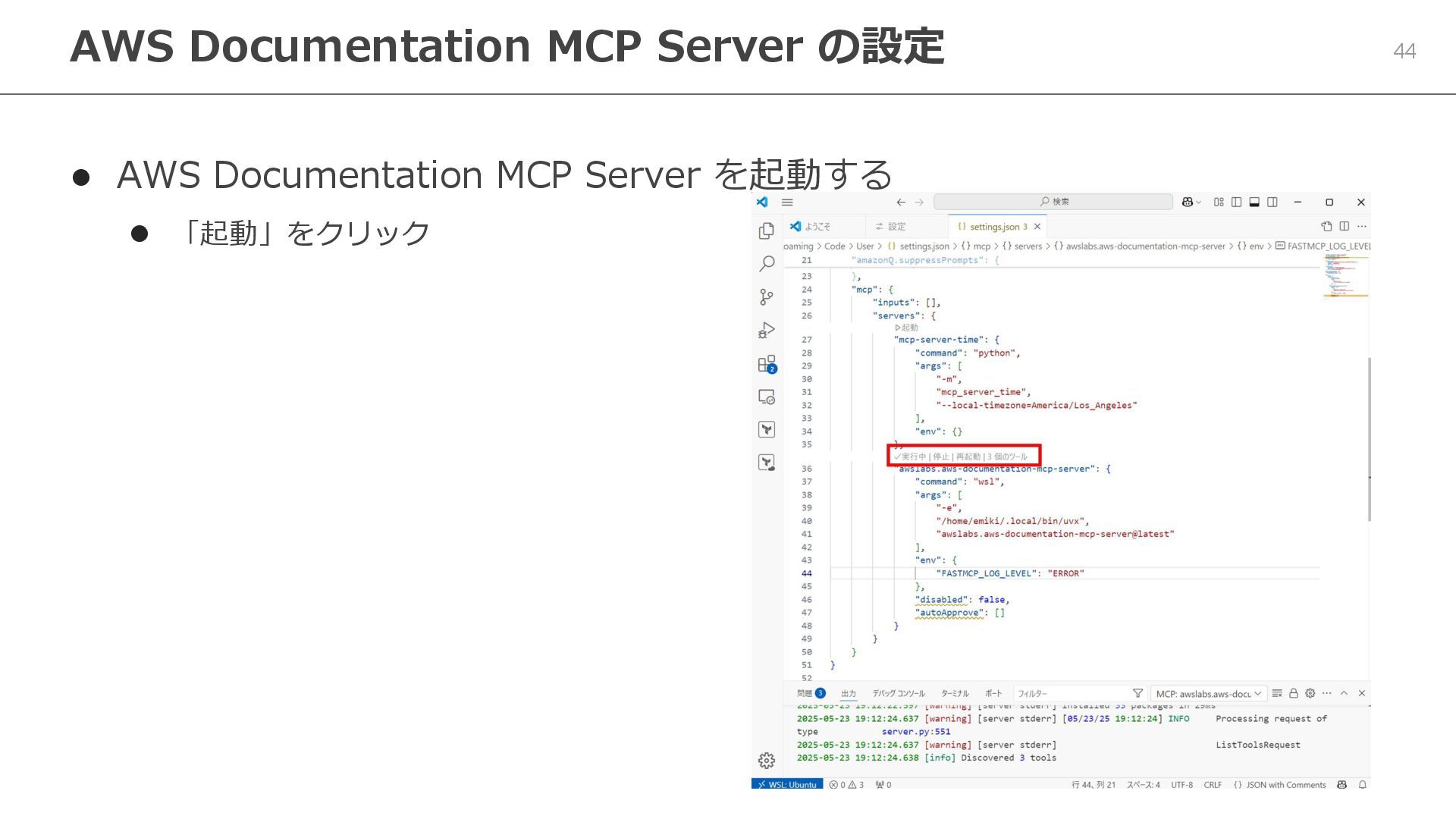The height and width of the screenshot is (819, 1456).
Task: Open the hamburger application menu
Action: coord(787,202)
